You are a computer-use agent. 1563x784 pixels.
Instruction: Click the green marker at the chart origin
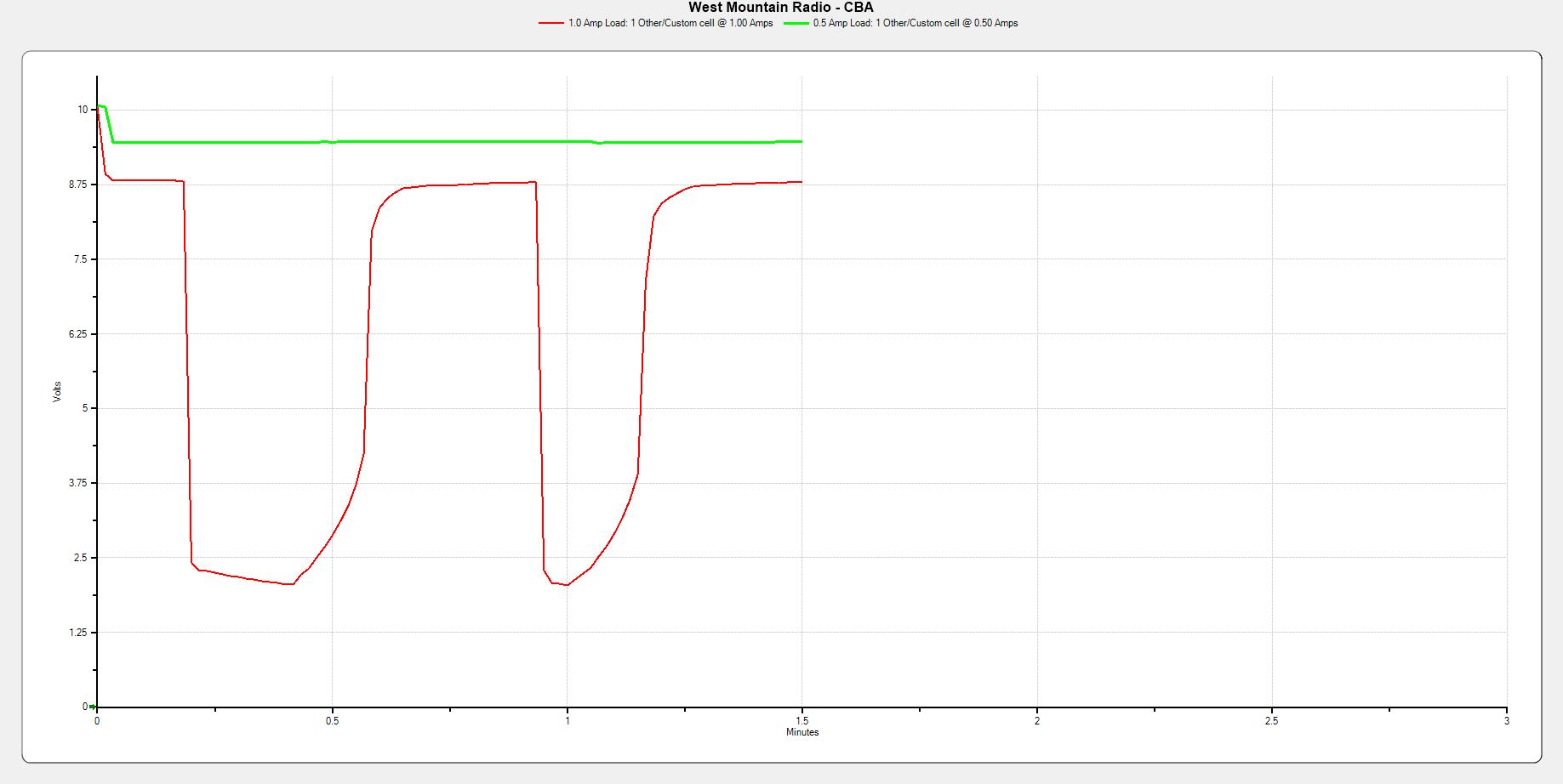(92, 707)
